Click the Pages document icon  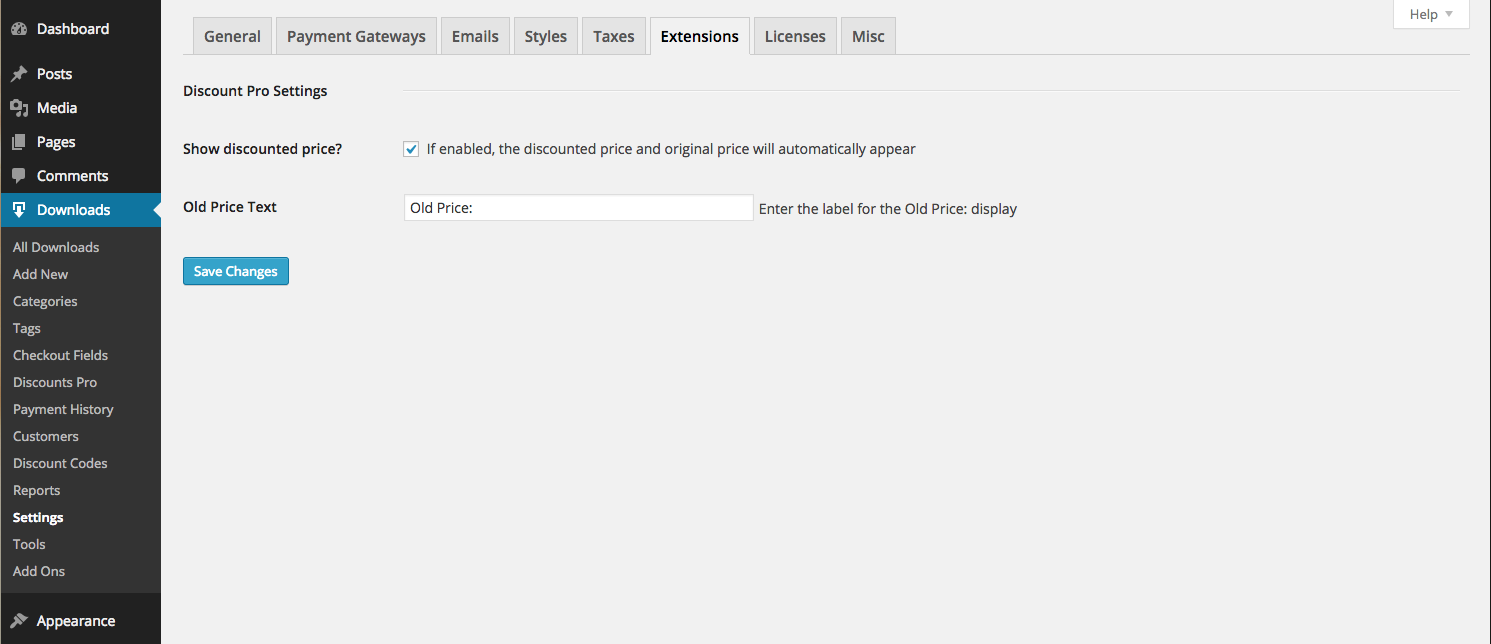click(x=19, y=142)
